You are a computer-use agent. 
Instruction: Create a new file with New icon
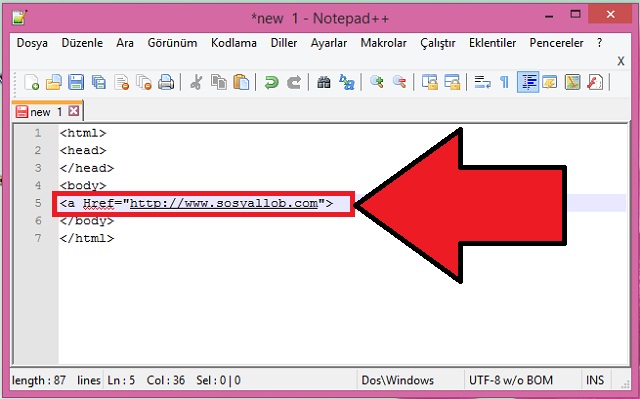tap(31, 82)
